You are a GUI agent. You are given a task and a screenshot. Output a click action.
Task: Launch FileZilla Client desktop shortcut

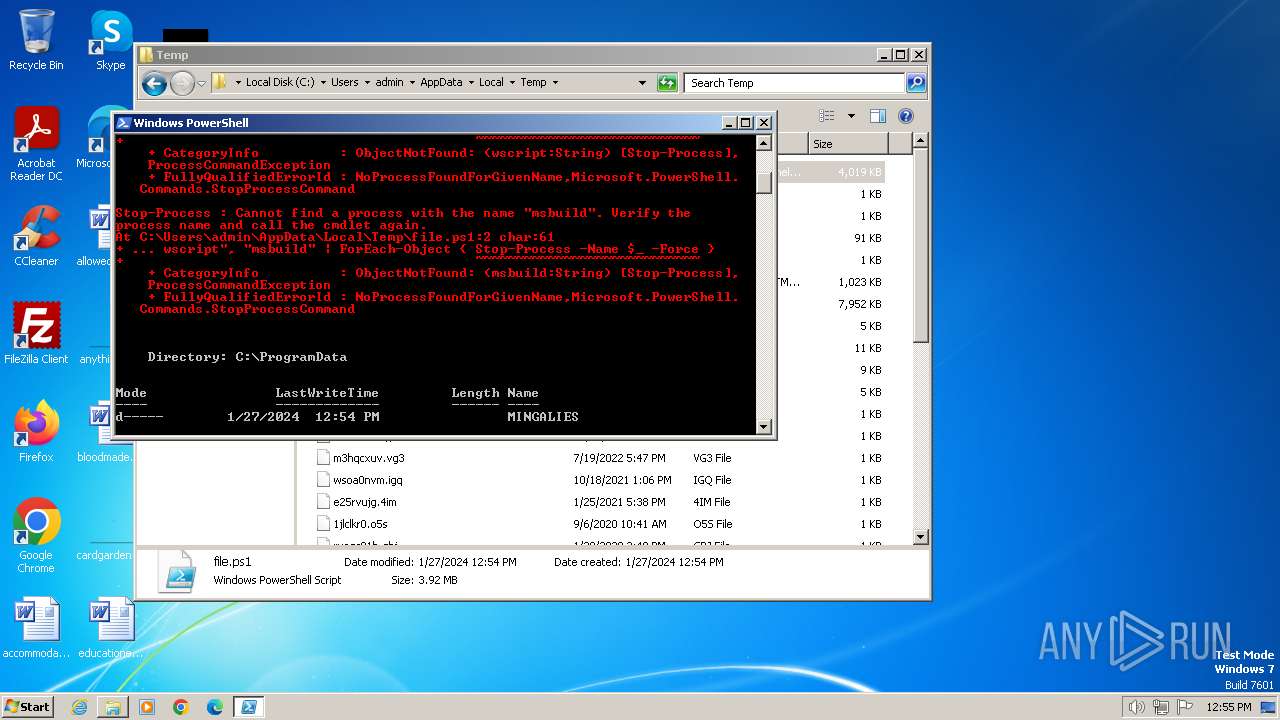tap(36, 335)
